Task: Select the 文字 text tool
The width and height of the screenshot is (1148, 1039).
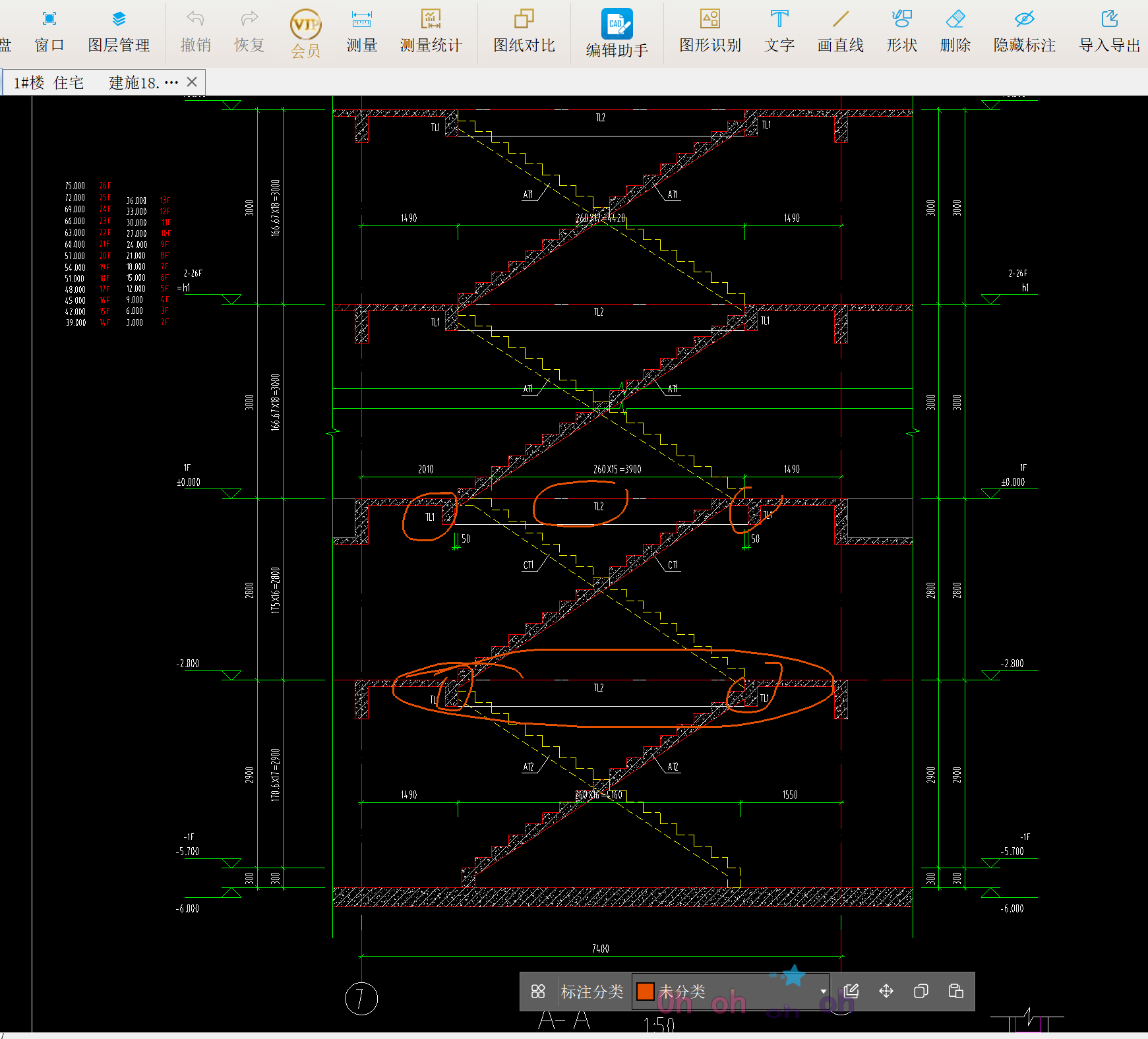Action: coord(779,31)
